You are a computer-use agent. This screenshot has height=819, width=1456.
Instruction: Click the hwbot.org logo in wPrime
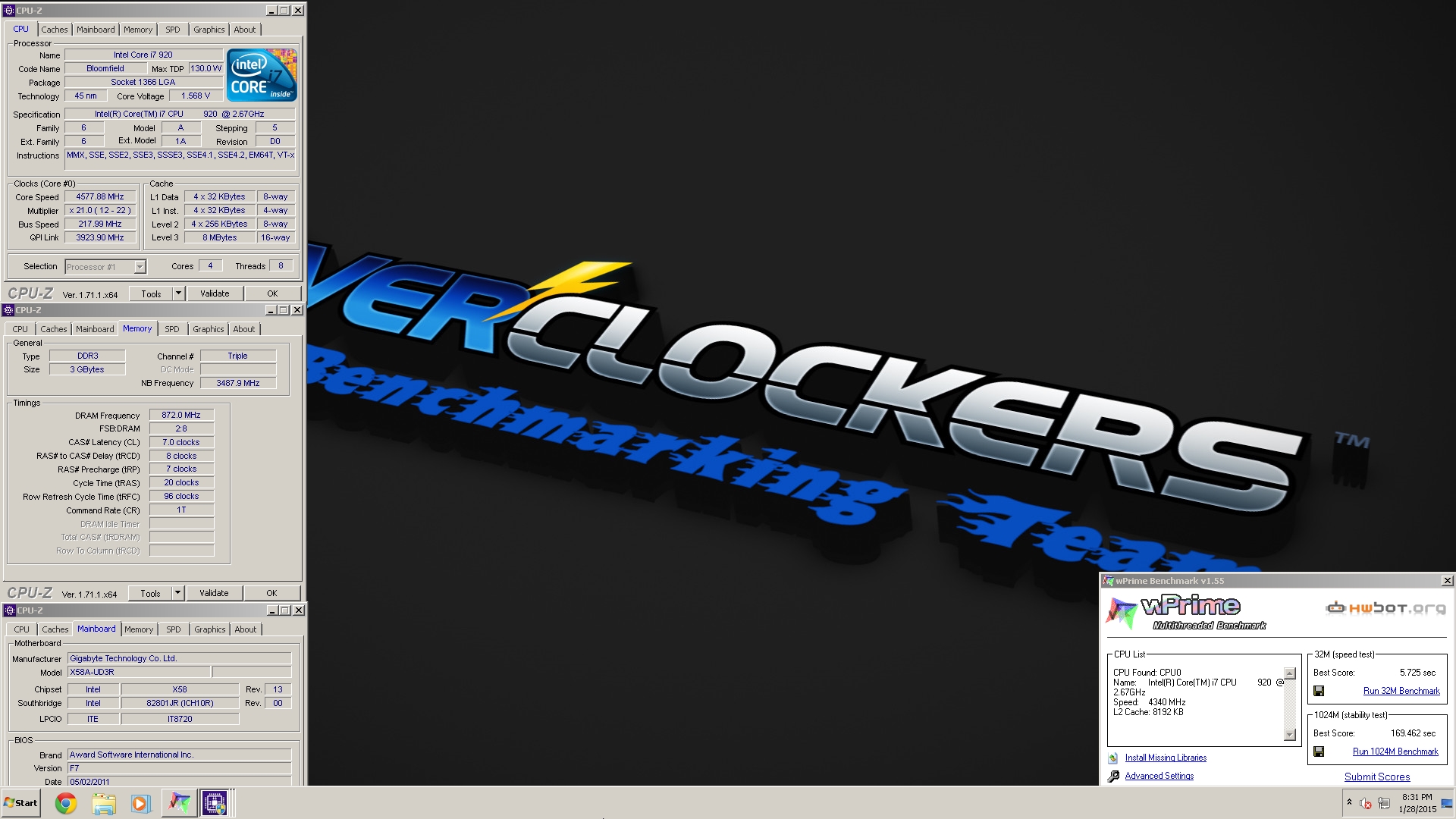pyautogui.click(x=1385, y=607)
